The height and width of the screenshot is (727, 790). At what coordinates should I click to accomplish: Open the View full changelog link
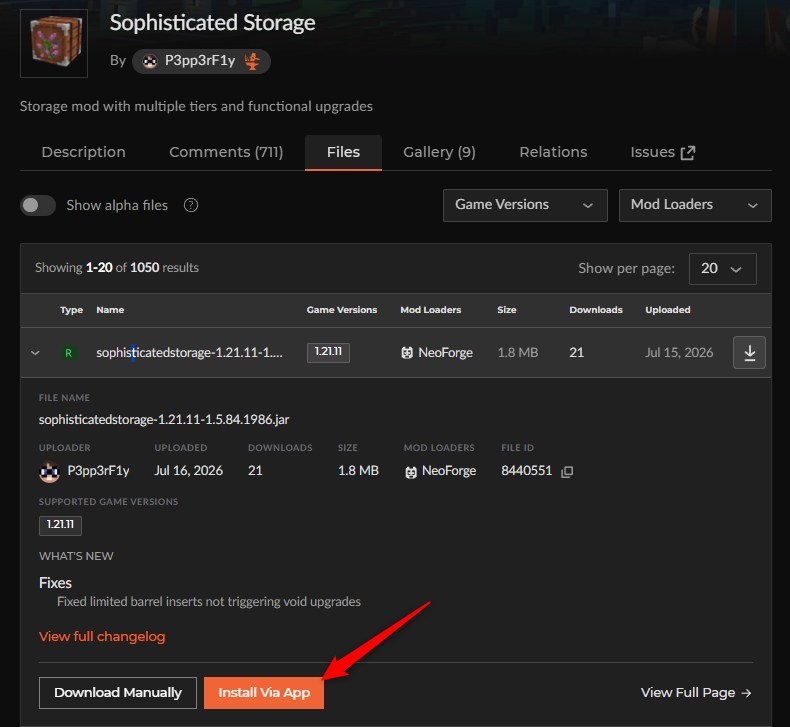pos(102,636)
